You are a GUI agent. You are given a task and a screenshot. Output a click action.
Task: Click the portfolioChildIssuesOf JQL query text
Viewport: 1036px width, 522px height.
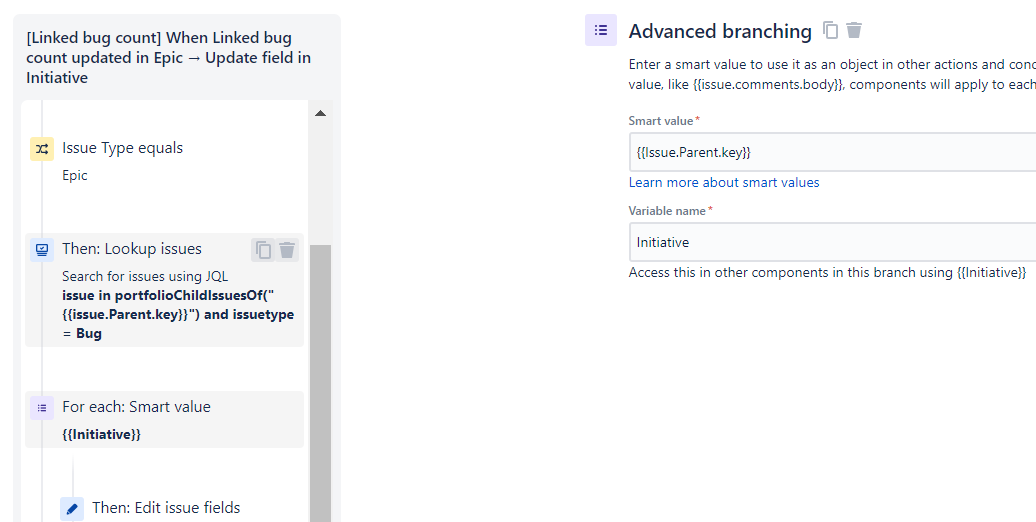pos(178,314)
